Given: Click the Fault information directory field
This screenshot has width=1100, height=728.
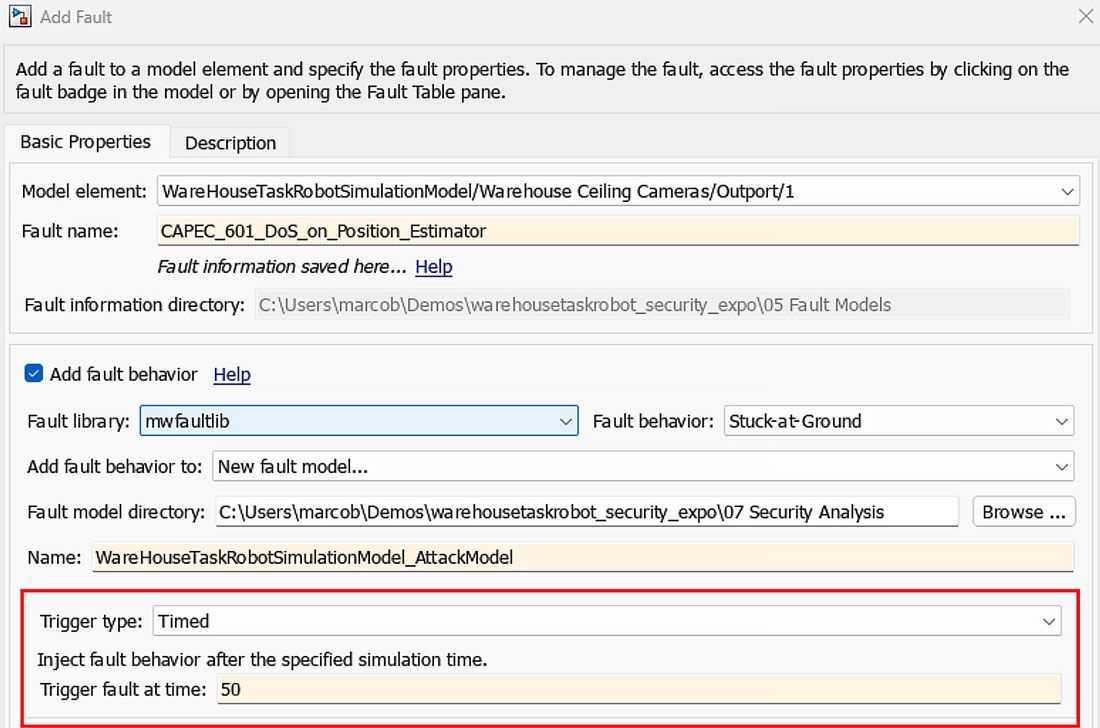Looking at the screenshot, I should [x=661, y=305].
